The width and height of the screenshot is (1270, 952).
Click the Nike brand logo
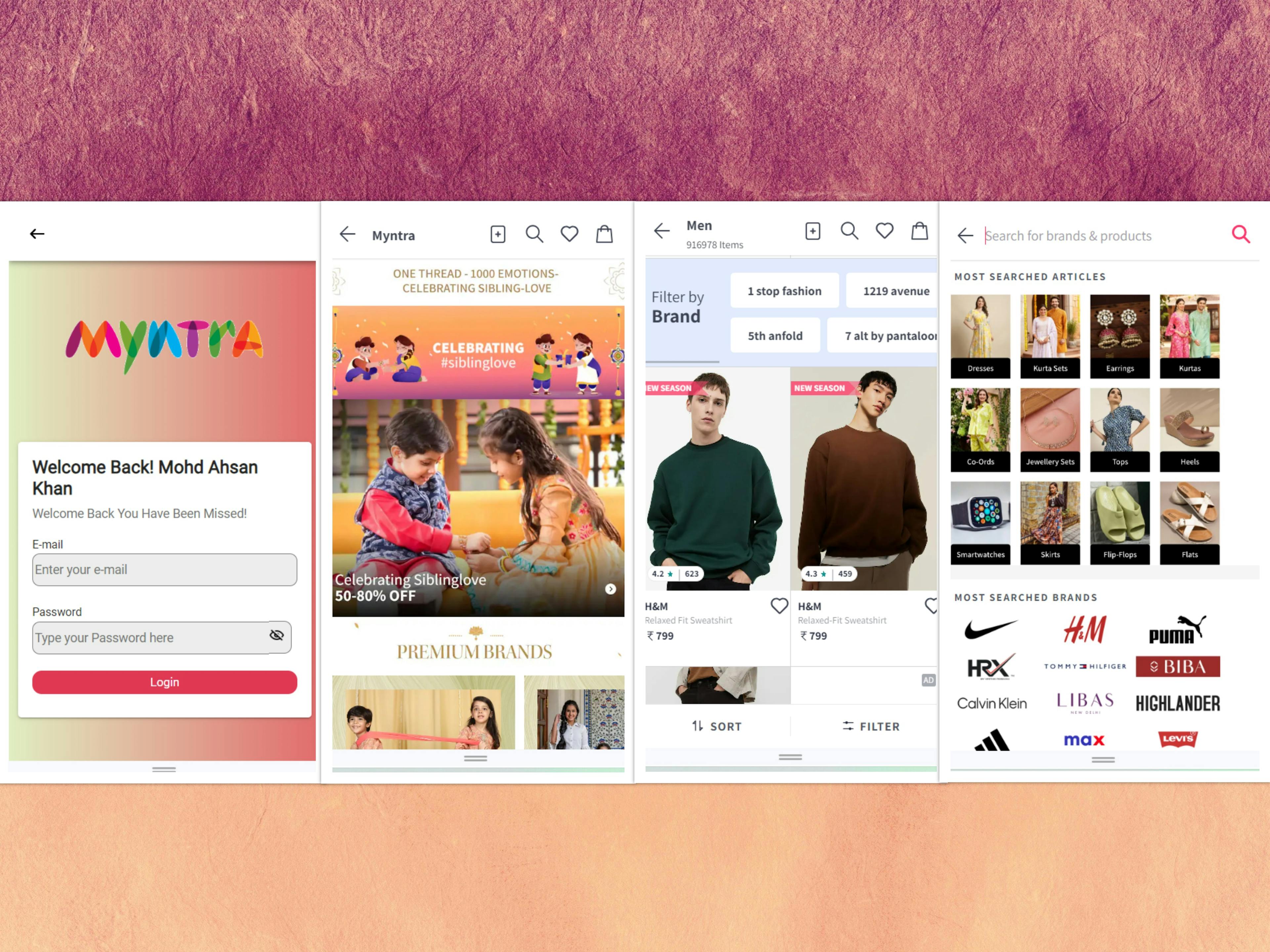[x=991, y=629]
